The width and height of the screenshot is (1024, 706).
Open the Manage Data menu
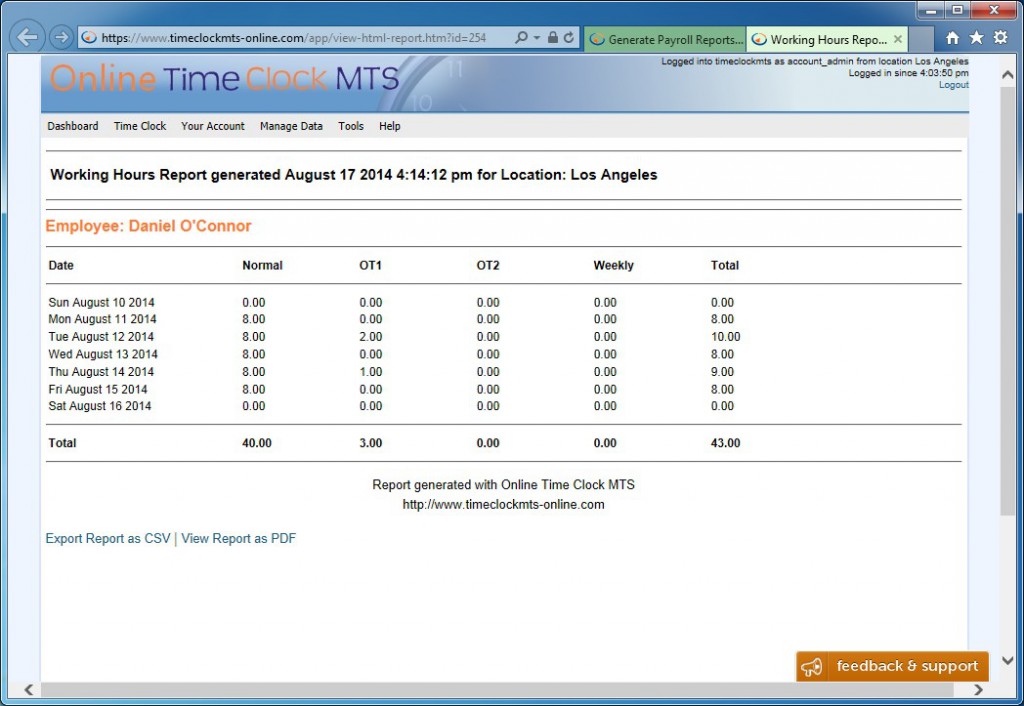[291, 126]
